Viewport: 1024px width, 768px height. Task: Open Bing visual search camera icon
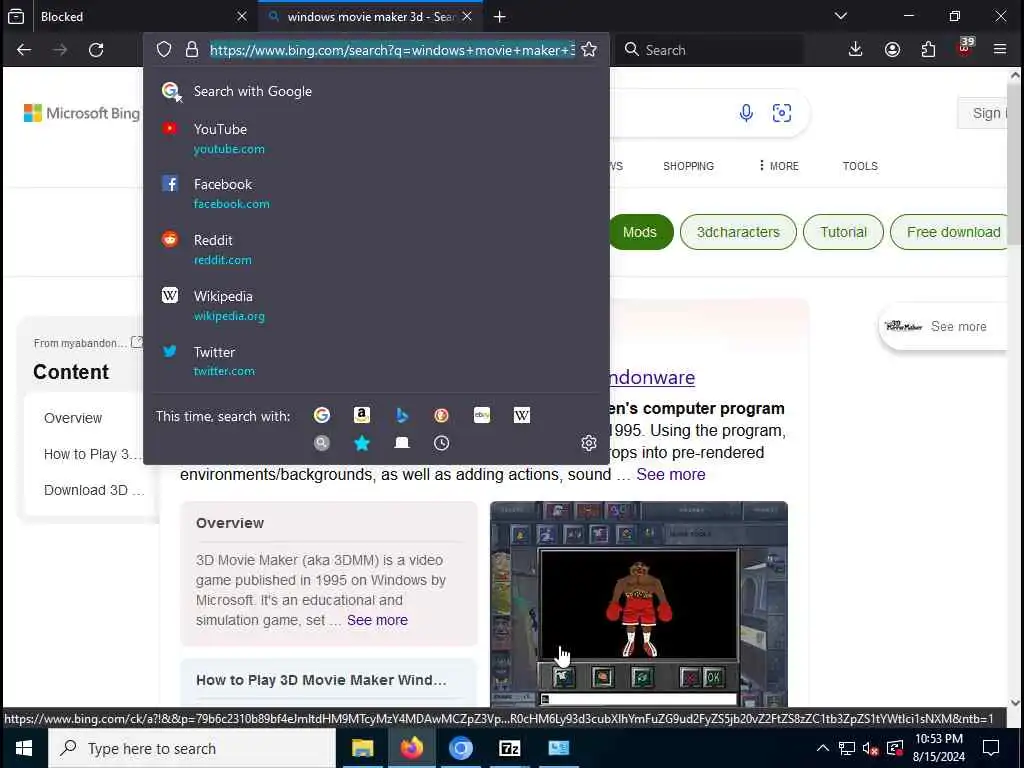tap(782, 113)
